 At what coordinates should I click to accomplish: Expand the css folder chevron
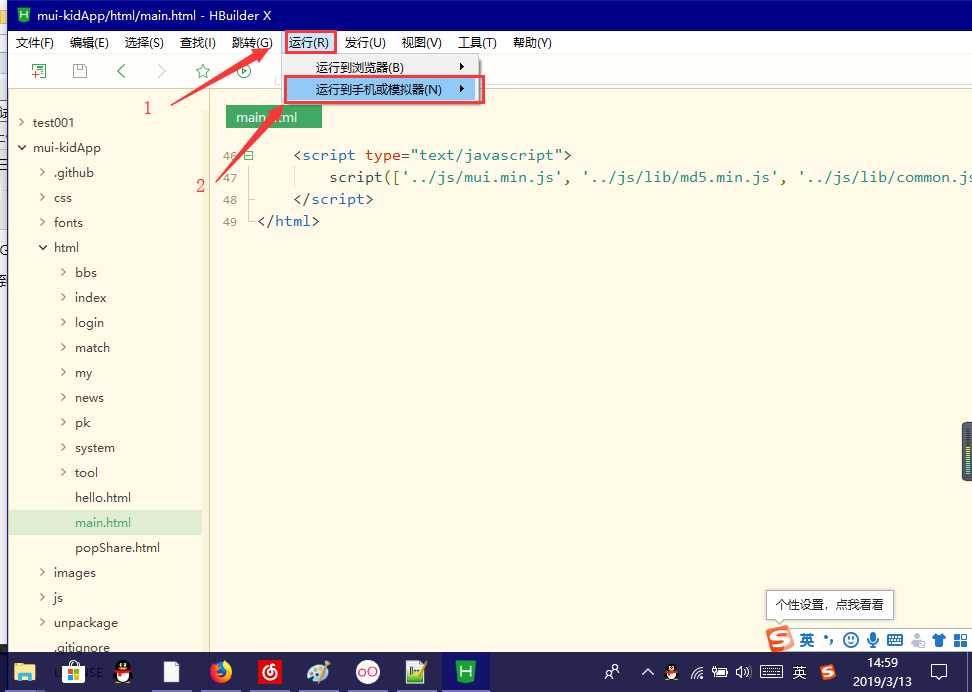43,197
